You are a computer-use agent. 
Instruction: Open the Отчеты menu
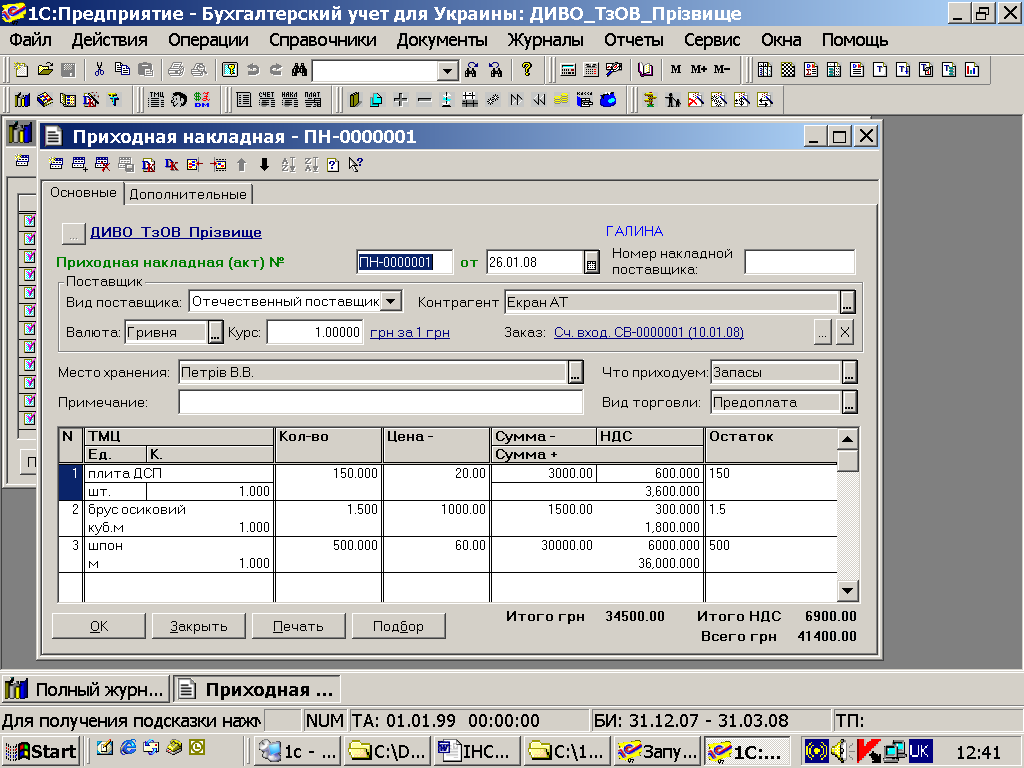tap(633, 40)
